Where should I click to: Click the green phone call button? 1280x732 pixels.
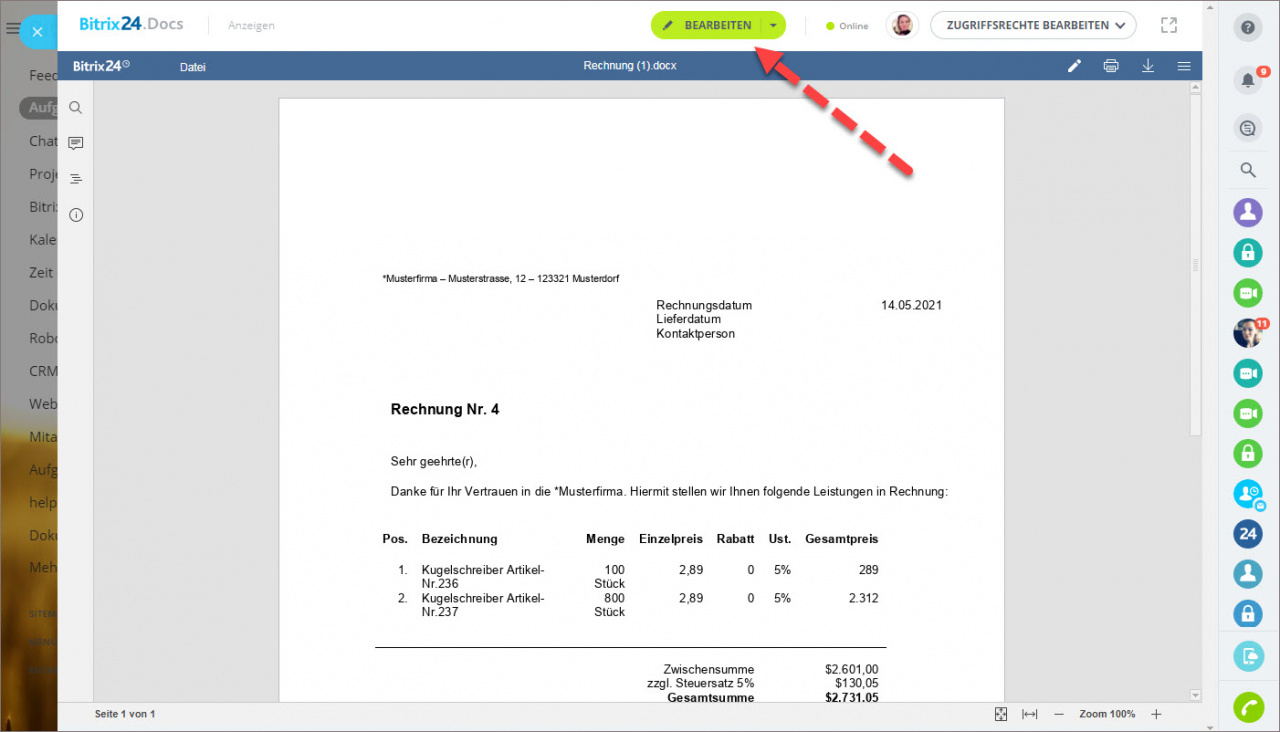click(x=1247, y=707)
